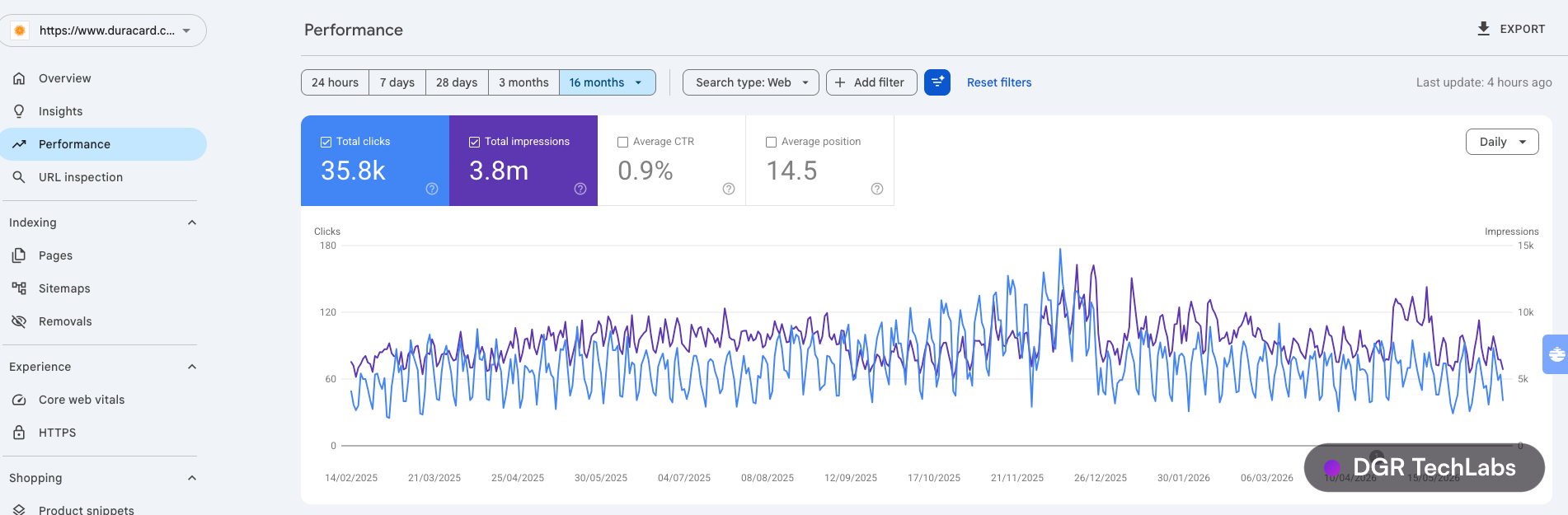Image resolution: width=1568 pixels, height=515 pixels.
Task: Click the Removals crossed-eye icon
Action: [x=19, y=321]
